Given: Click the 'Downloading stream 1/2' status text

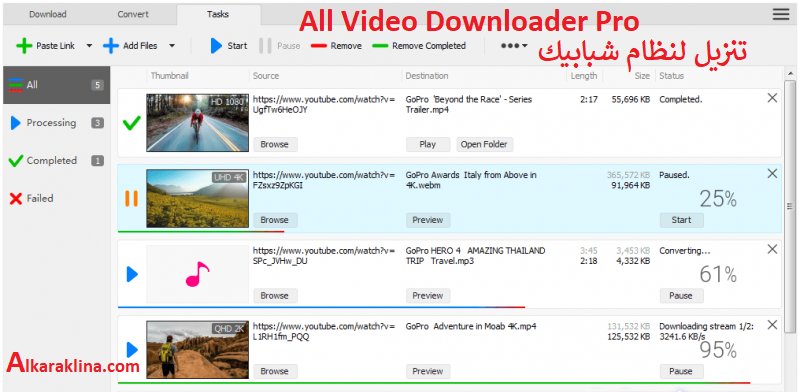Looking at the screenshot, I should coord(707,326).
